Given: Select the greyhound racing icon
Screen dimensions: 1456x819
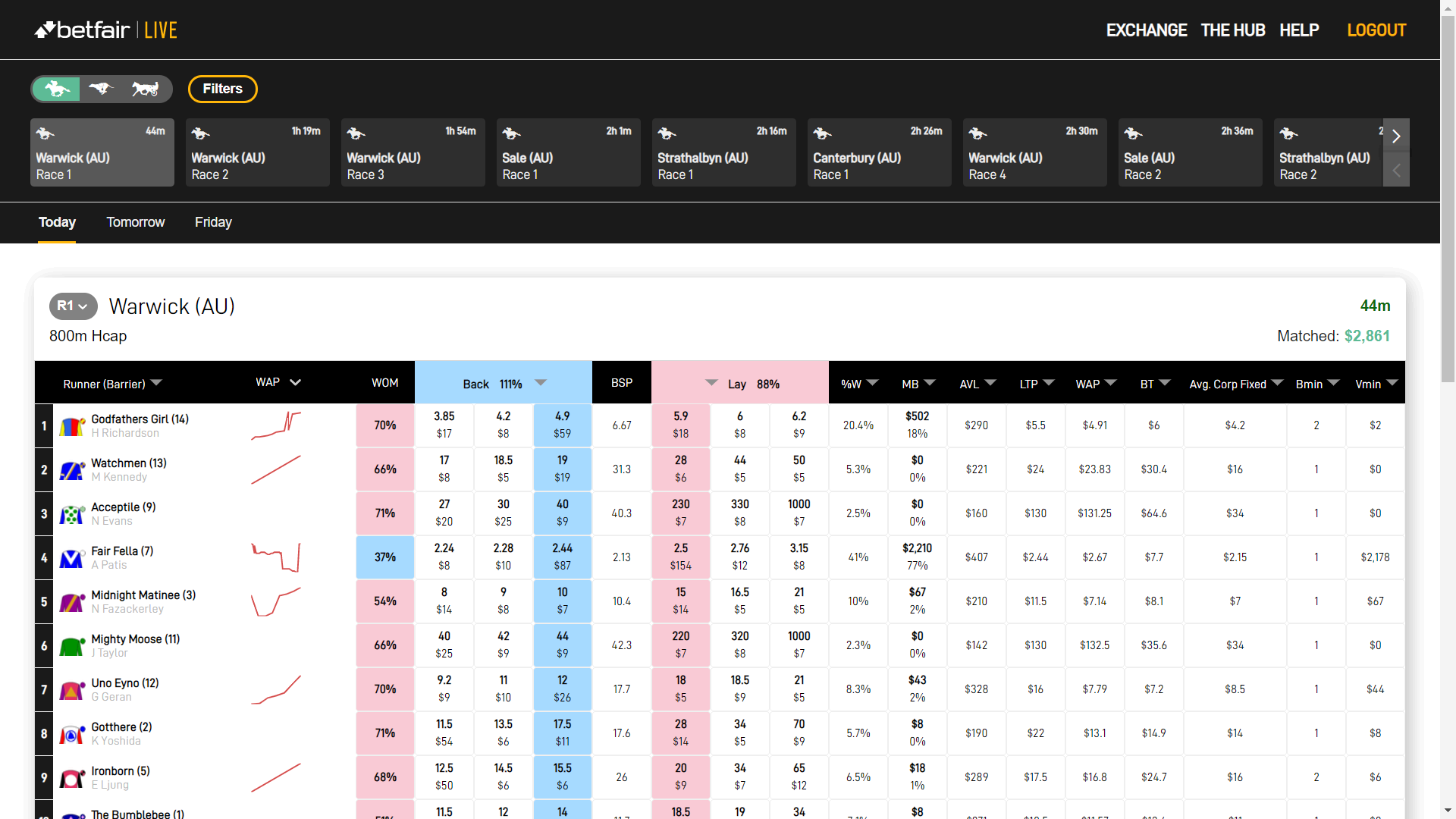Looking at the screenshot, I should click(x=101, y=89).
